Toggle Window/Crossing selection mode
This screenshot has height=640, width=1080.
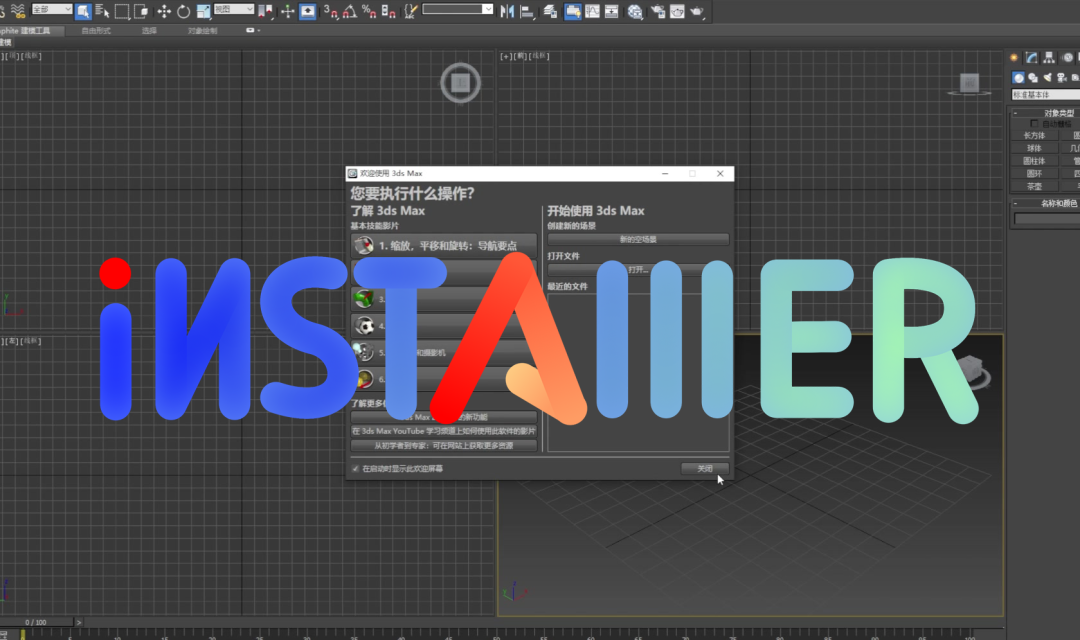[x=141, y=11]
